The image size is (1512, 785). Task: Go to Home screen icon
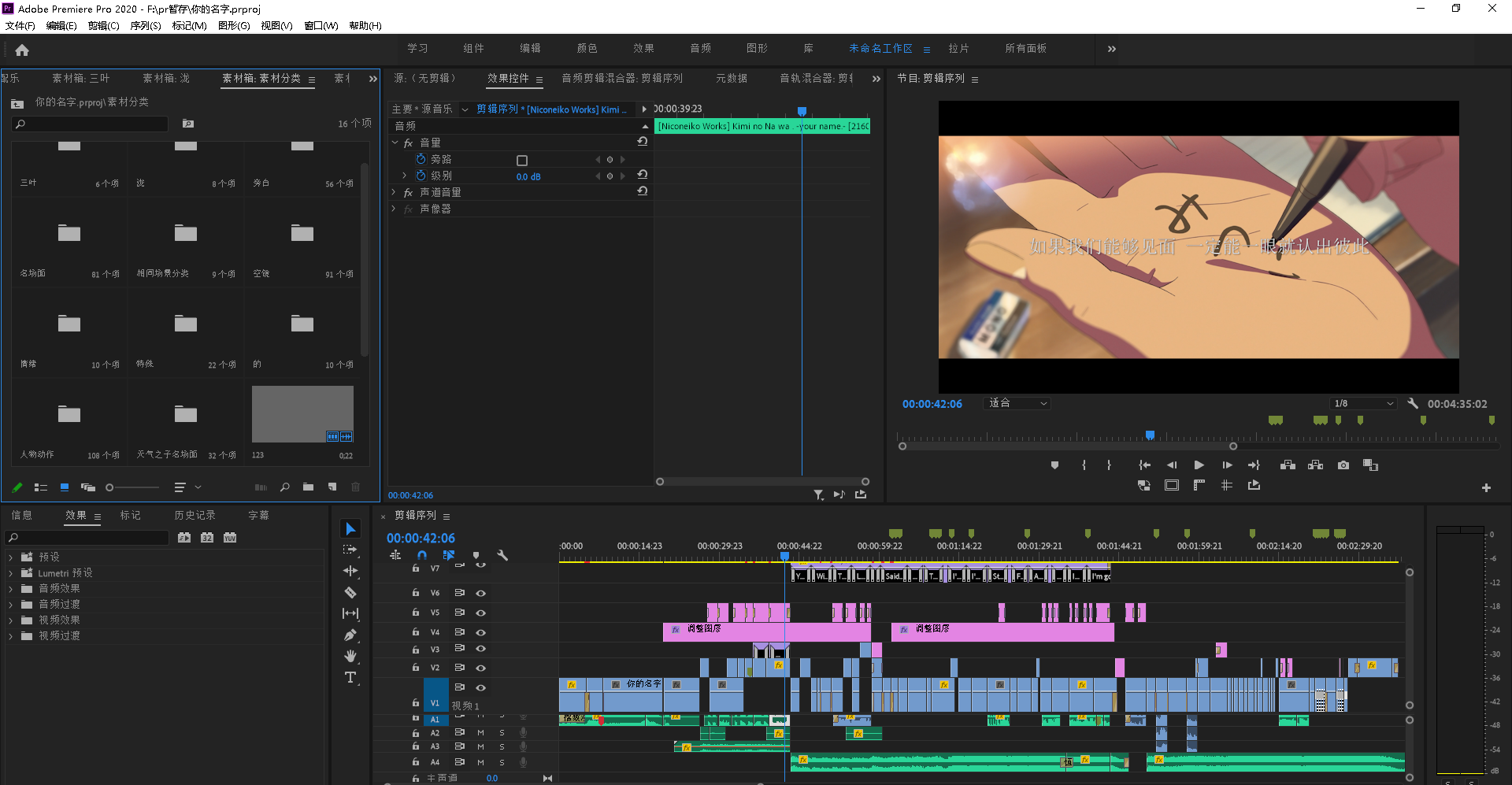(x=22, y=50)
